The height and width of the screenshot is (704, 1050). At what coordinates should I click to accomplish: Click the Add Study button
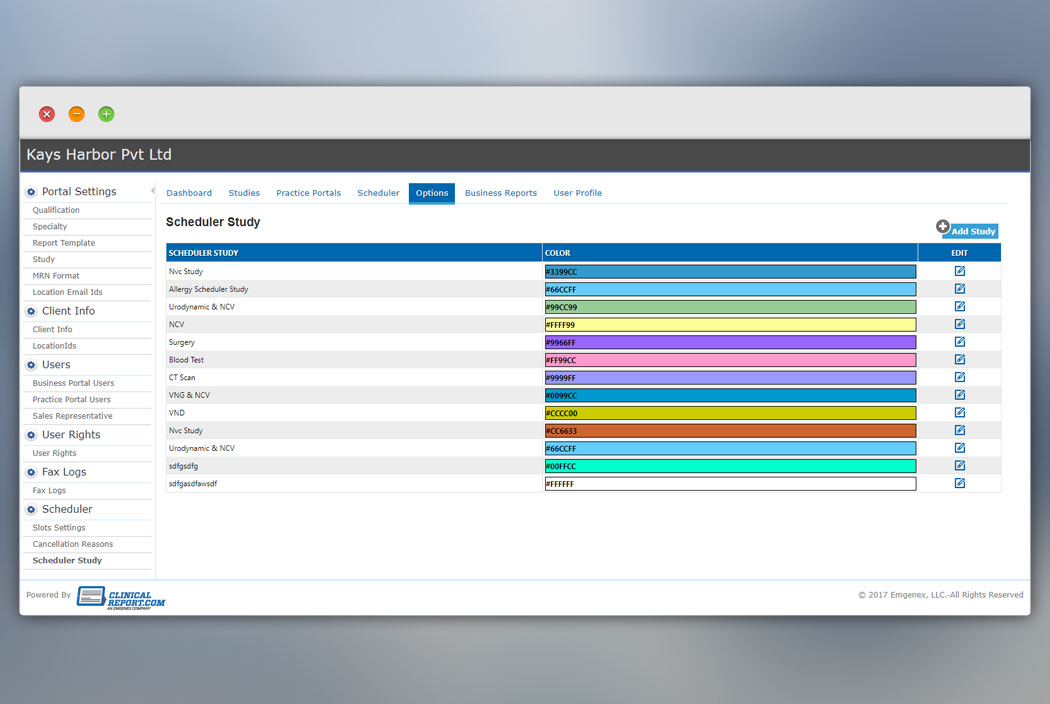click(970, 231)
